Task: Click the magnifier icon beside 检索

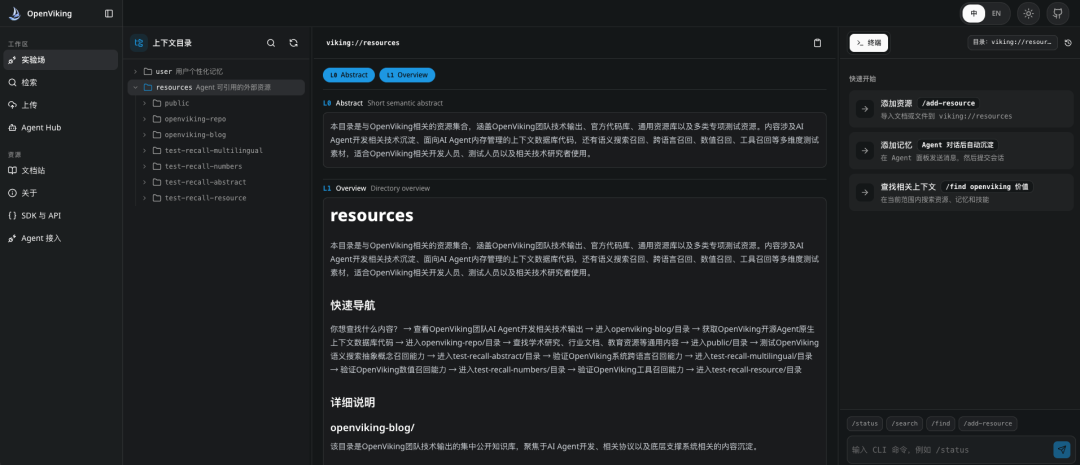Action: [12, 82]
